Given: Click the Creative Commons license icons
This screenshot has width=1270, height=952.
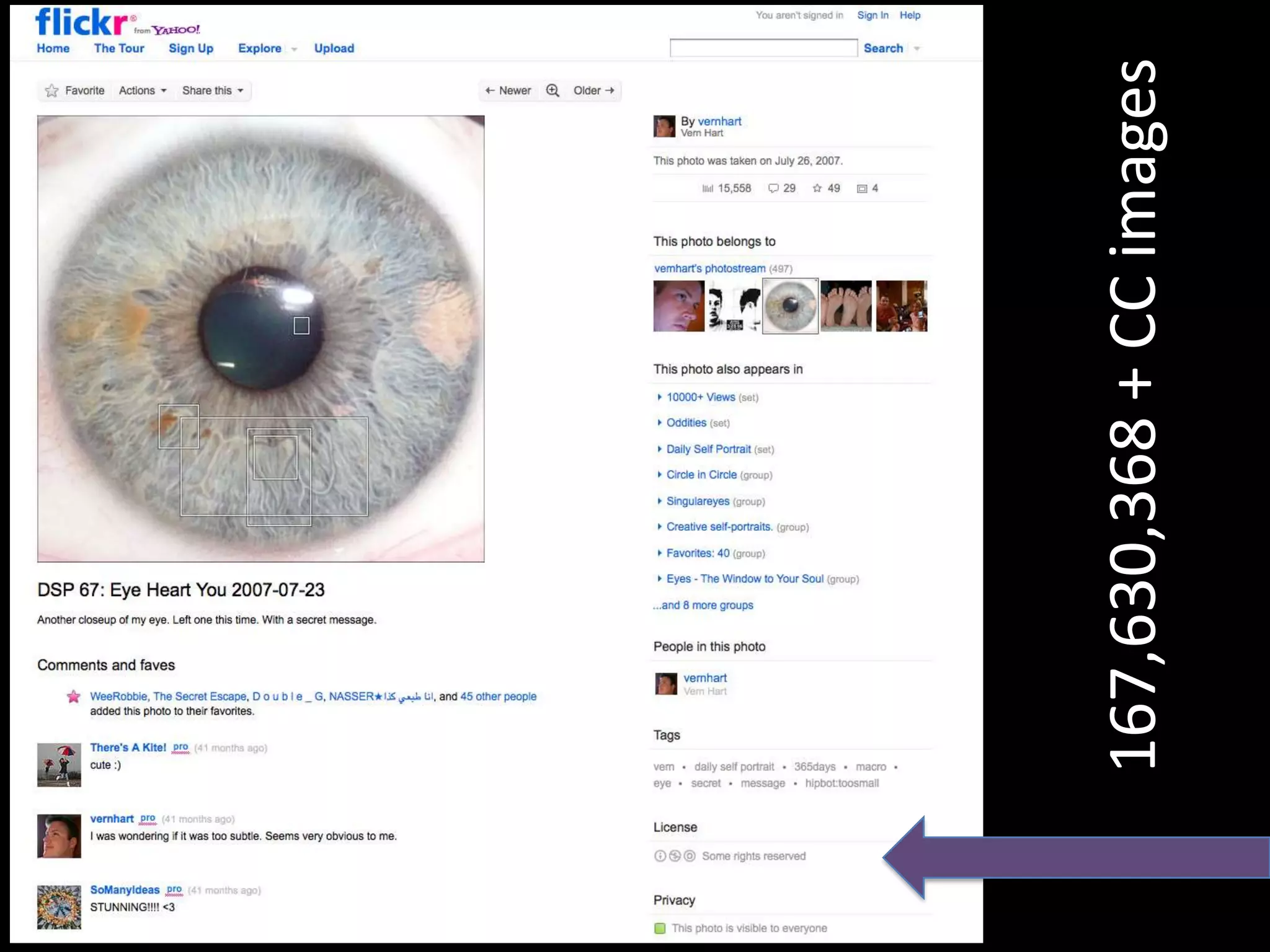Looking at the screenshot, I should (675, 856).
